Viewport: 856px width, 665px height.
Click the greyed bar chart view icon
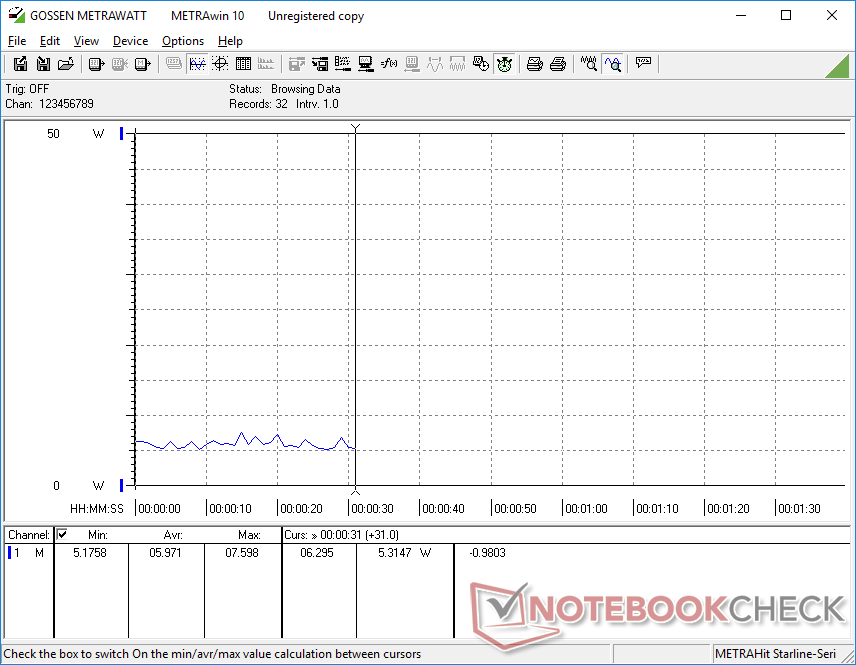[x=266, y=64]
